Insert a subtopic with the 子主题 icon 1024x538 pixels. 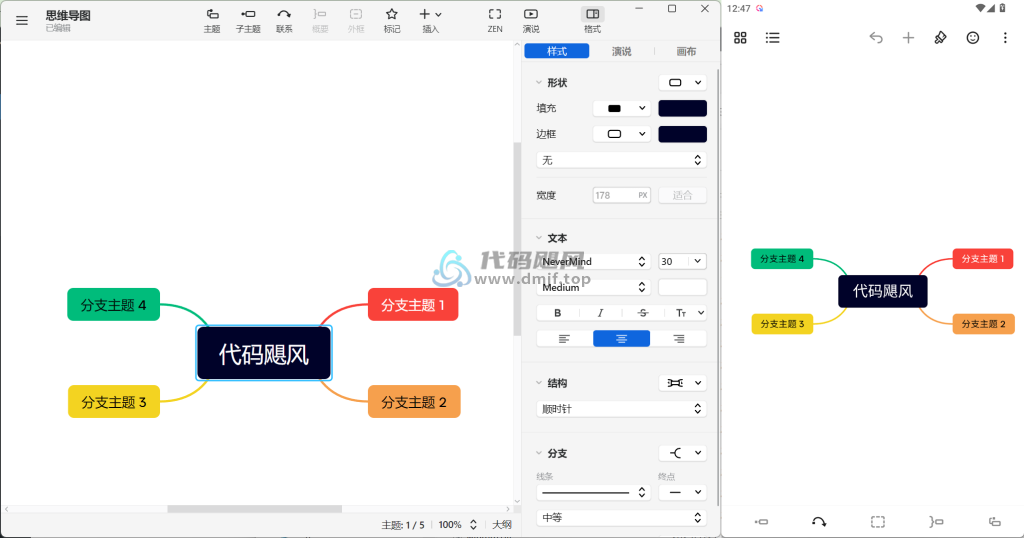[248, 20]
